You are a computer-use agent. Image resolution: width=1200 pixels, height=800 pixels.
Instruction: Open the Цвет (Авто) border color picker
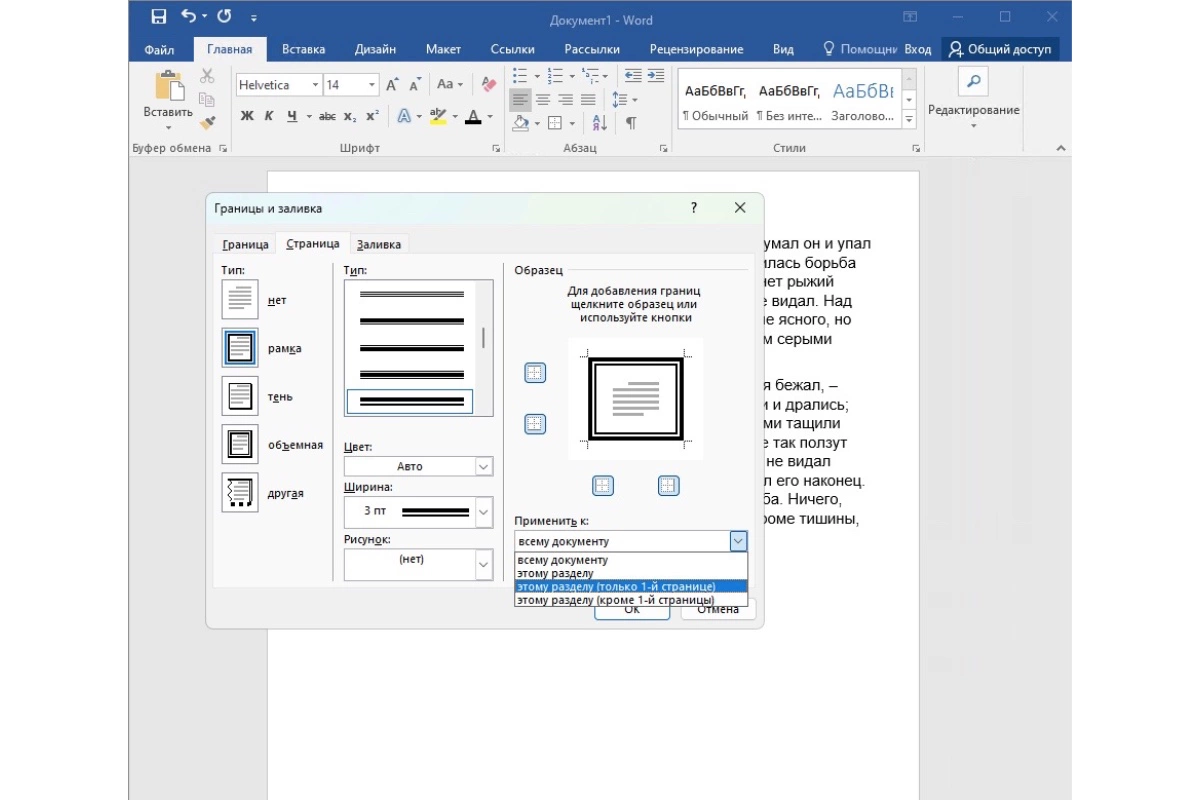pos(419,466)
